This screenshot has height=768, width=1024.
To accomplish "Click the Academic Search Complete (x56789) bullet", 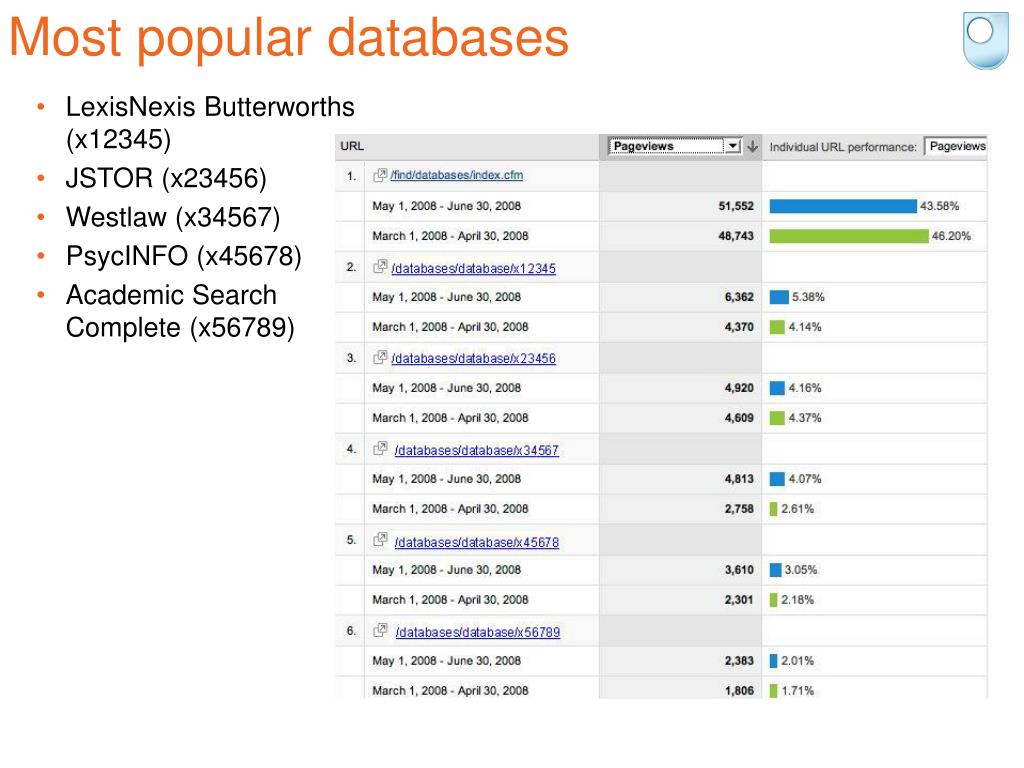I will click(x=180, y=312).
